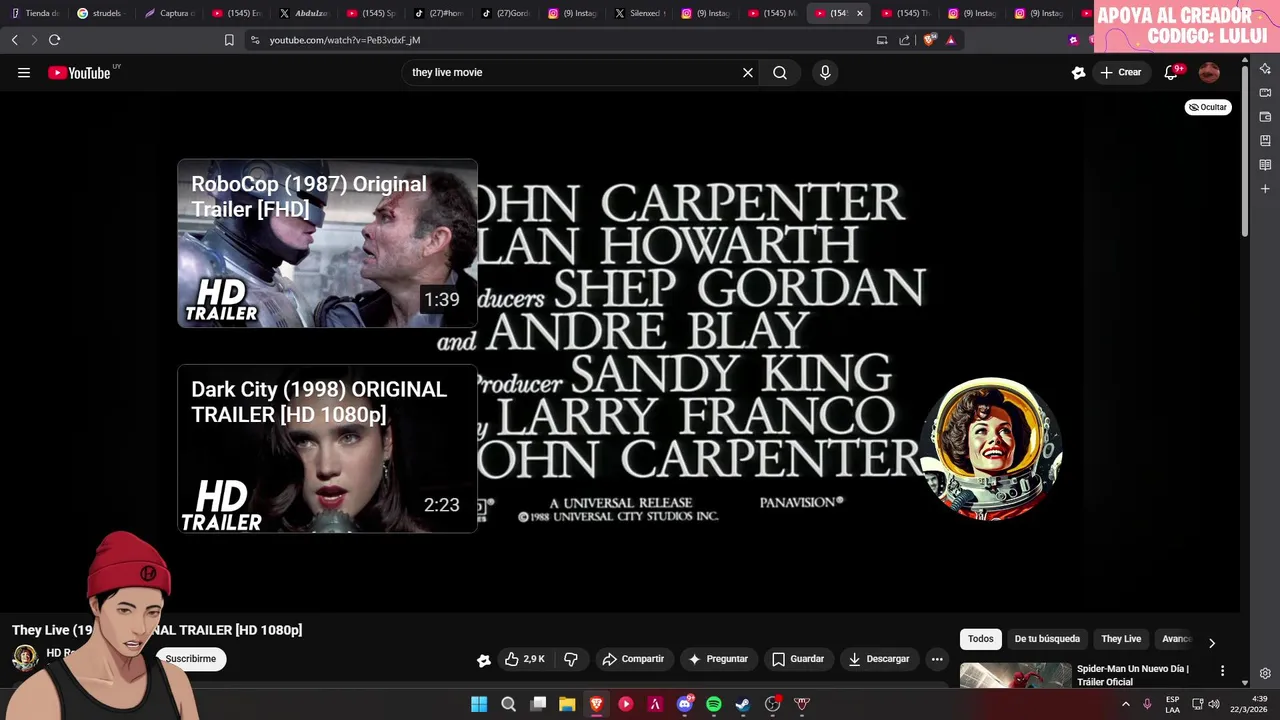Image resolution: width=1280 pixels, height=720 pixels.
Task: Click the Guardar button
Action: pyautogui.click(x=798, y=659)
